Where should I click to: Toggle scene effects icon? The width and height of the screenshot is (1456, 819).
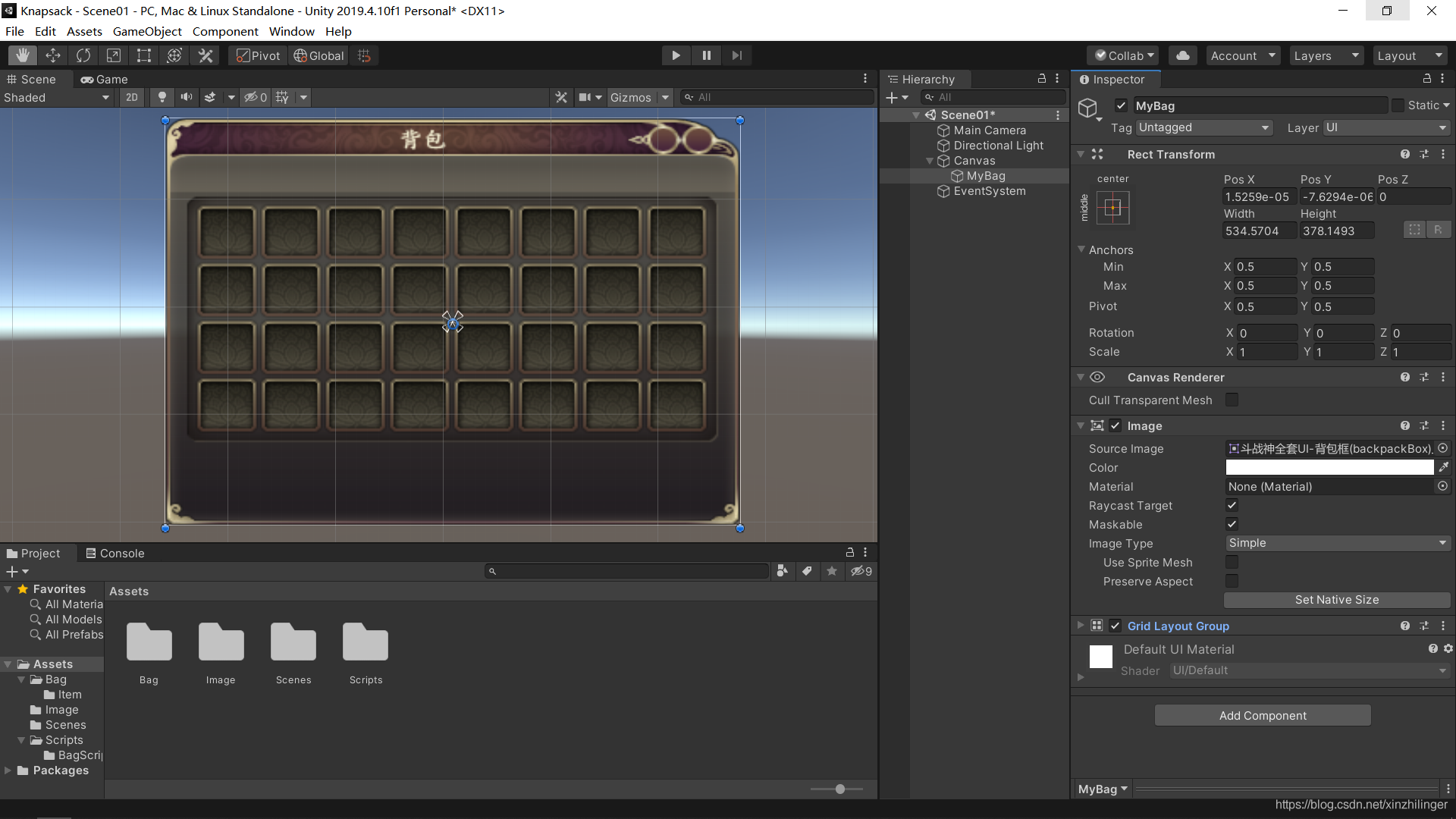point(211,97)
